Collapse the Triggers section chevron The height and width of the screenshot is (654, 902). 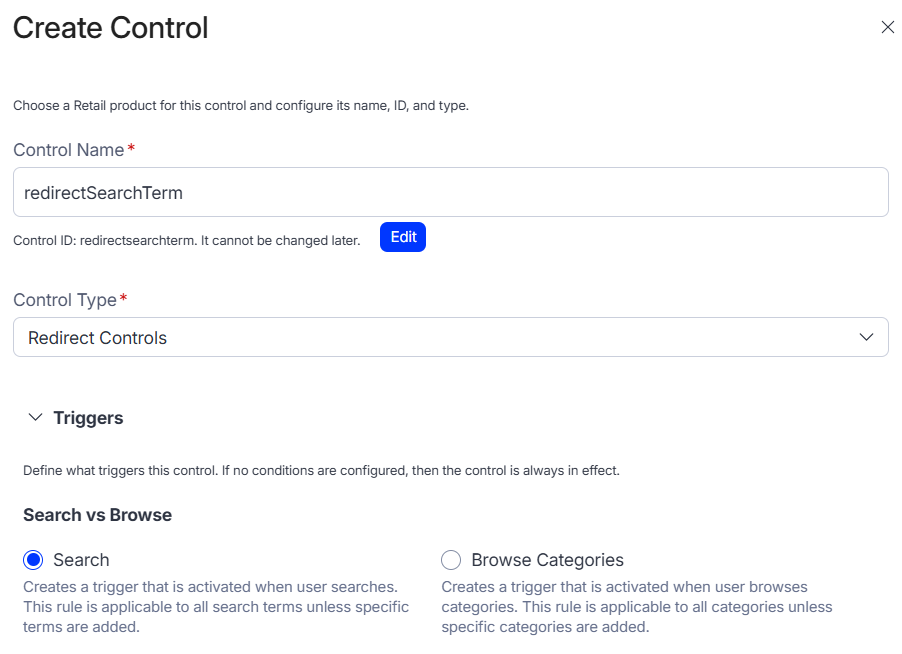click(x=35, y=418)
